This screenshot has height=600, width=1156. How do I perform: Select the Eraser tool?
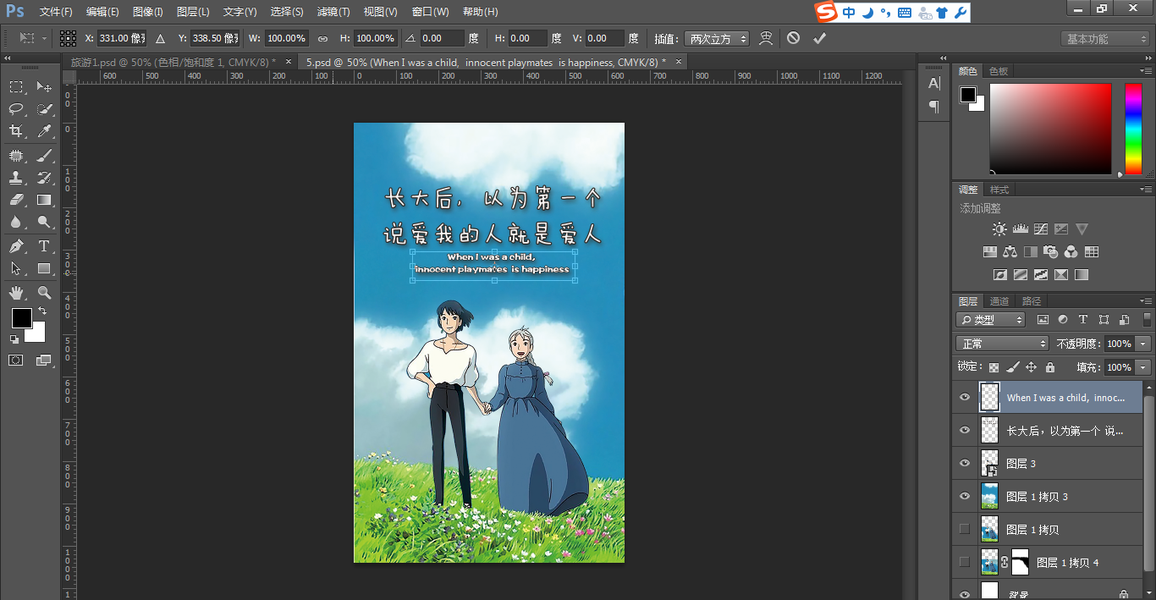coord(15,200)
